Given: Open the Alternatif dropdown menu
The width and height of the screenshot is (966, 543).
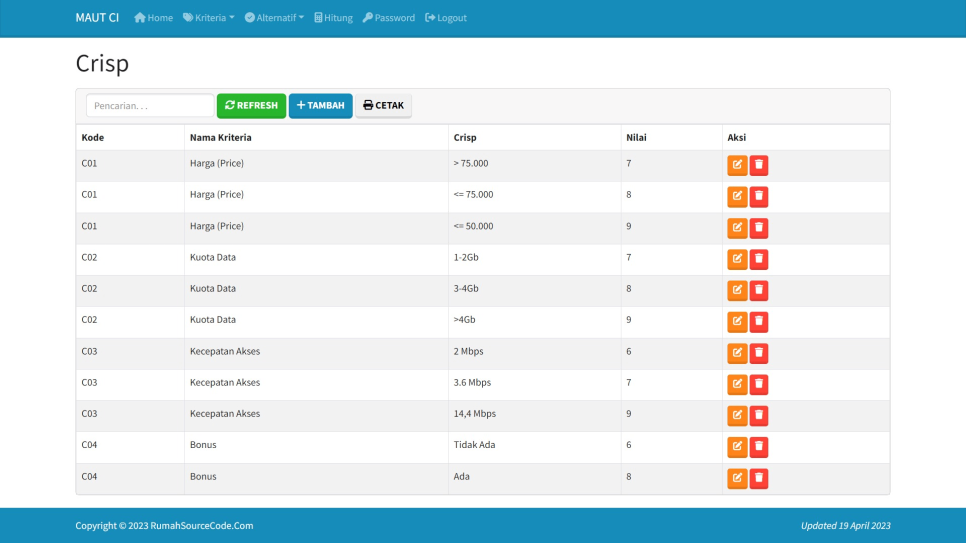Looking at the screenshot, I should pos(274,18).
